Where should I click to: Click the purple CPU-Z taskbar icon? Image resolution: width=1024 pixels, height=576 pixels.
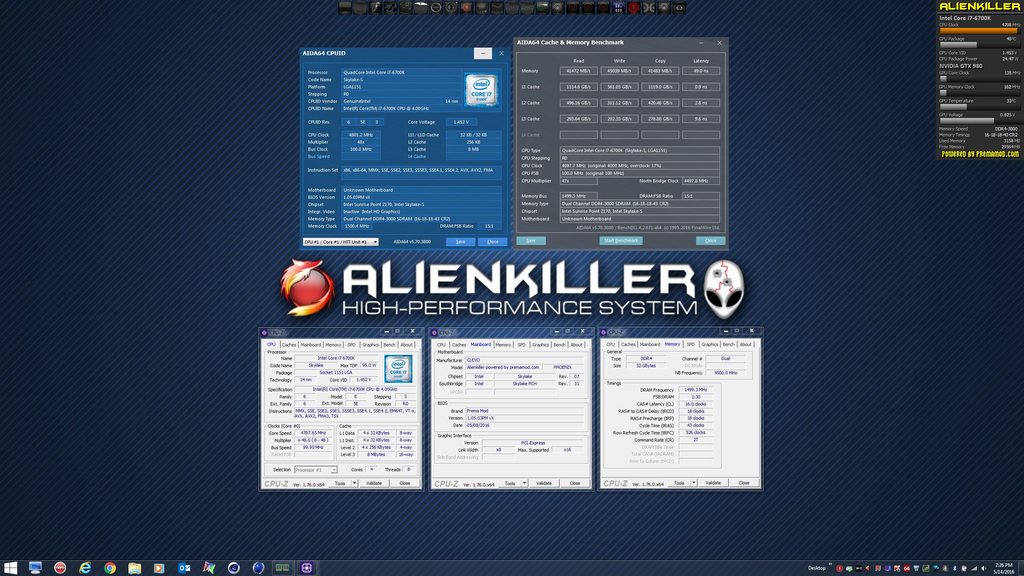pos(306,568)
